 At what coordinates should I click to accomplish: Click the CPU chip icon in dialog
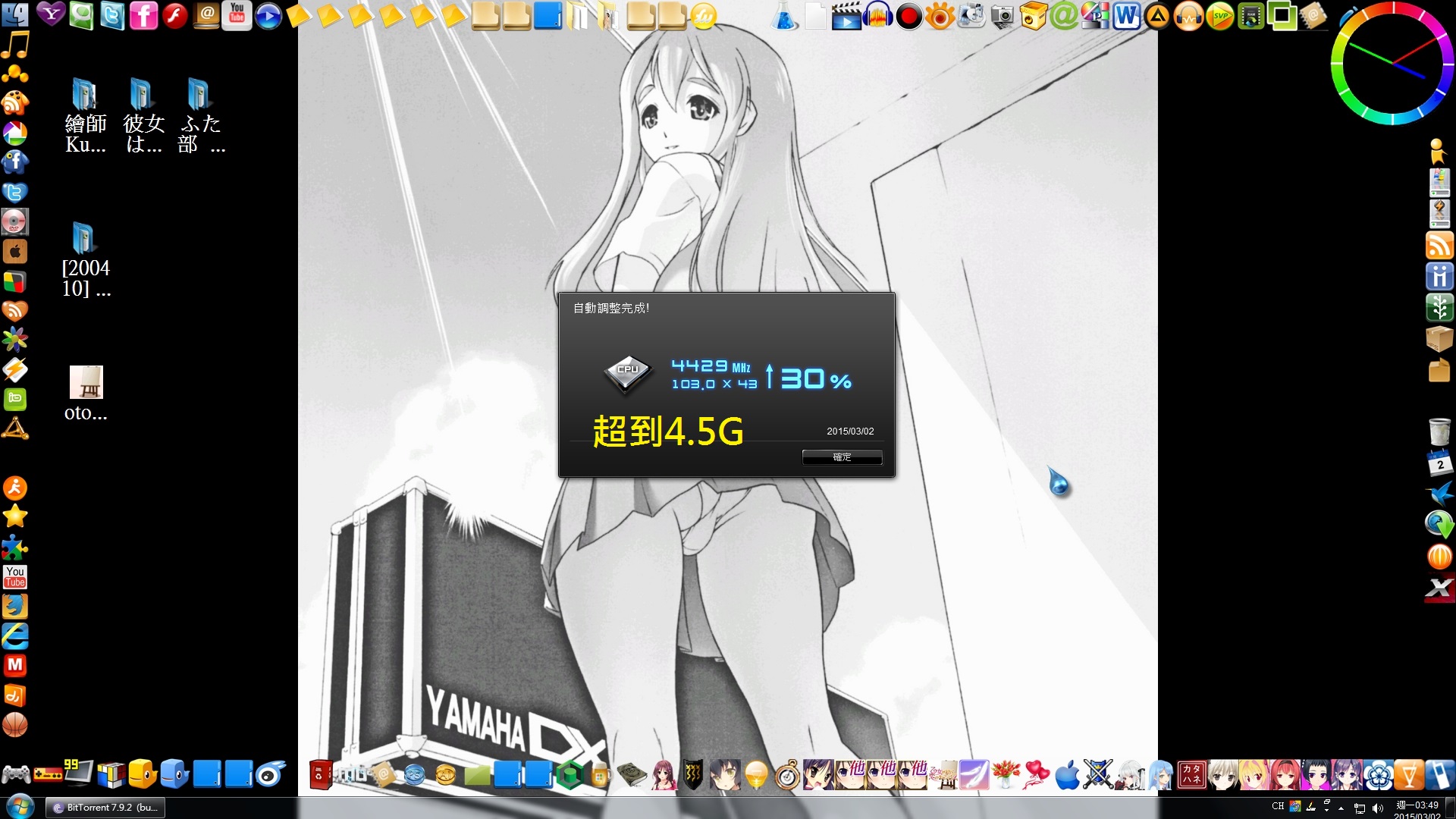[x=627, y=373]
